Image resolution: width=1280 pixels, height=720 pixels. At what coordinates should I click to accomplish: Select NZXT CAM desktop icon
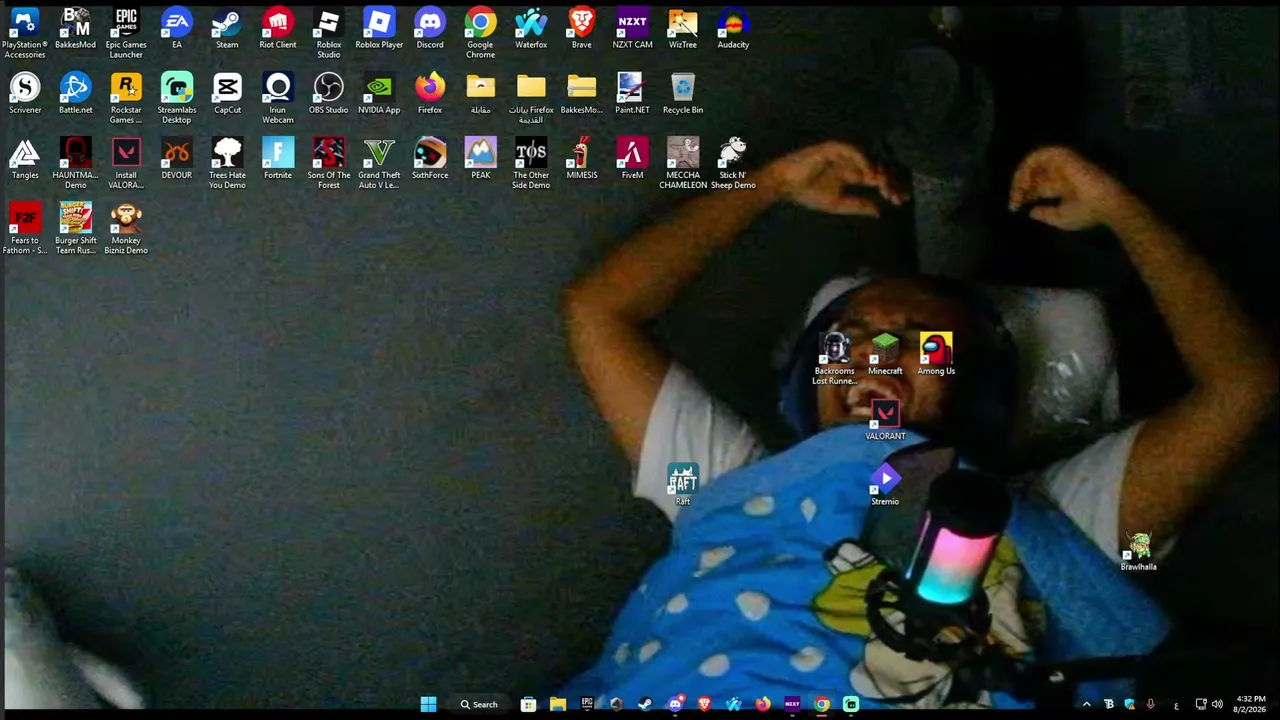632,29
